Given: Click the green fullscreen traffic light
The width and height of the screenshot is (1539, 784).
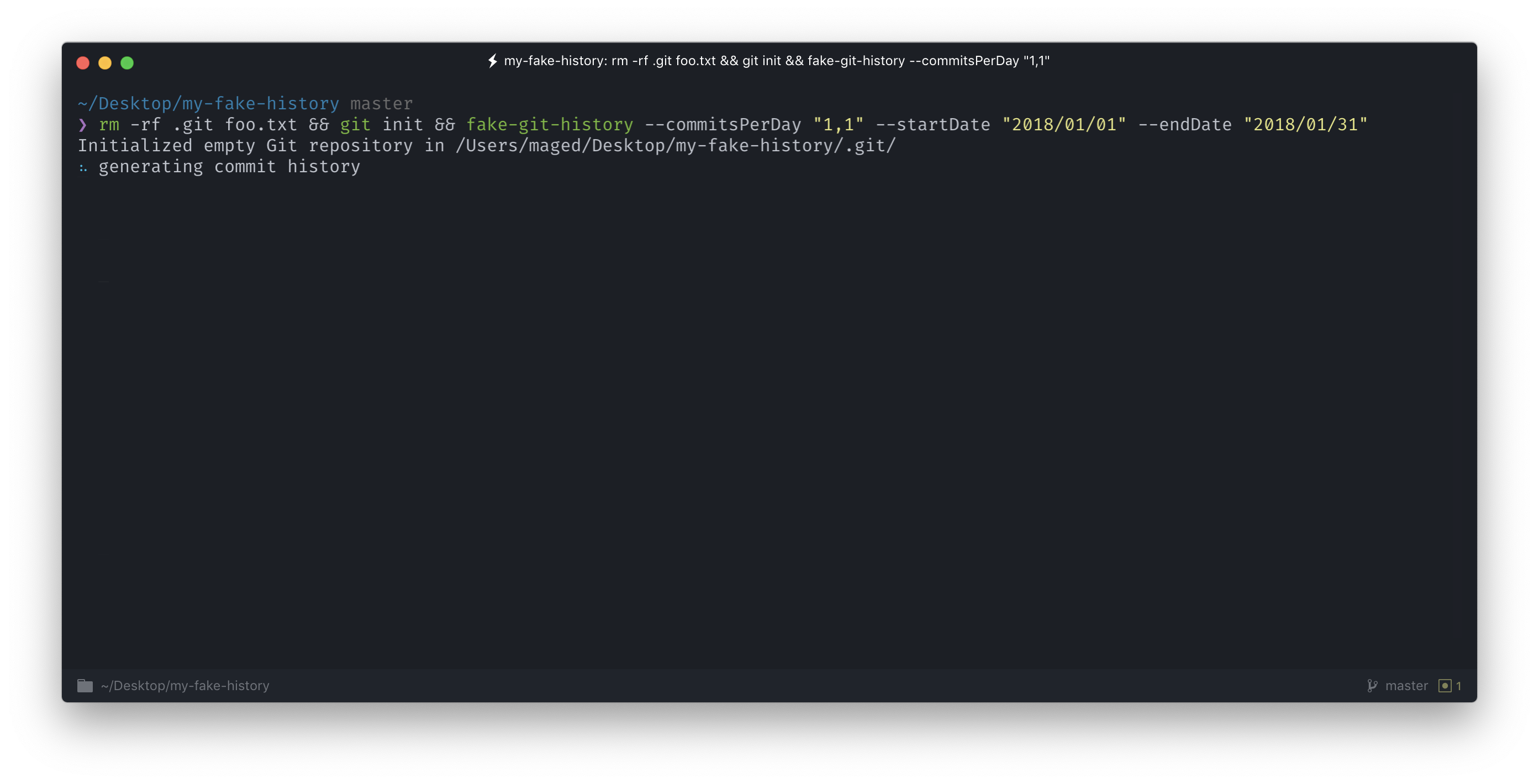Looking at the screenshot, I should (x=128, y=62).
